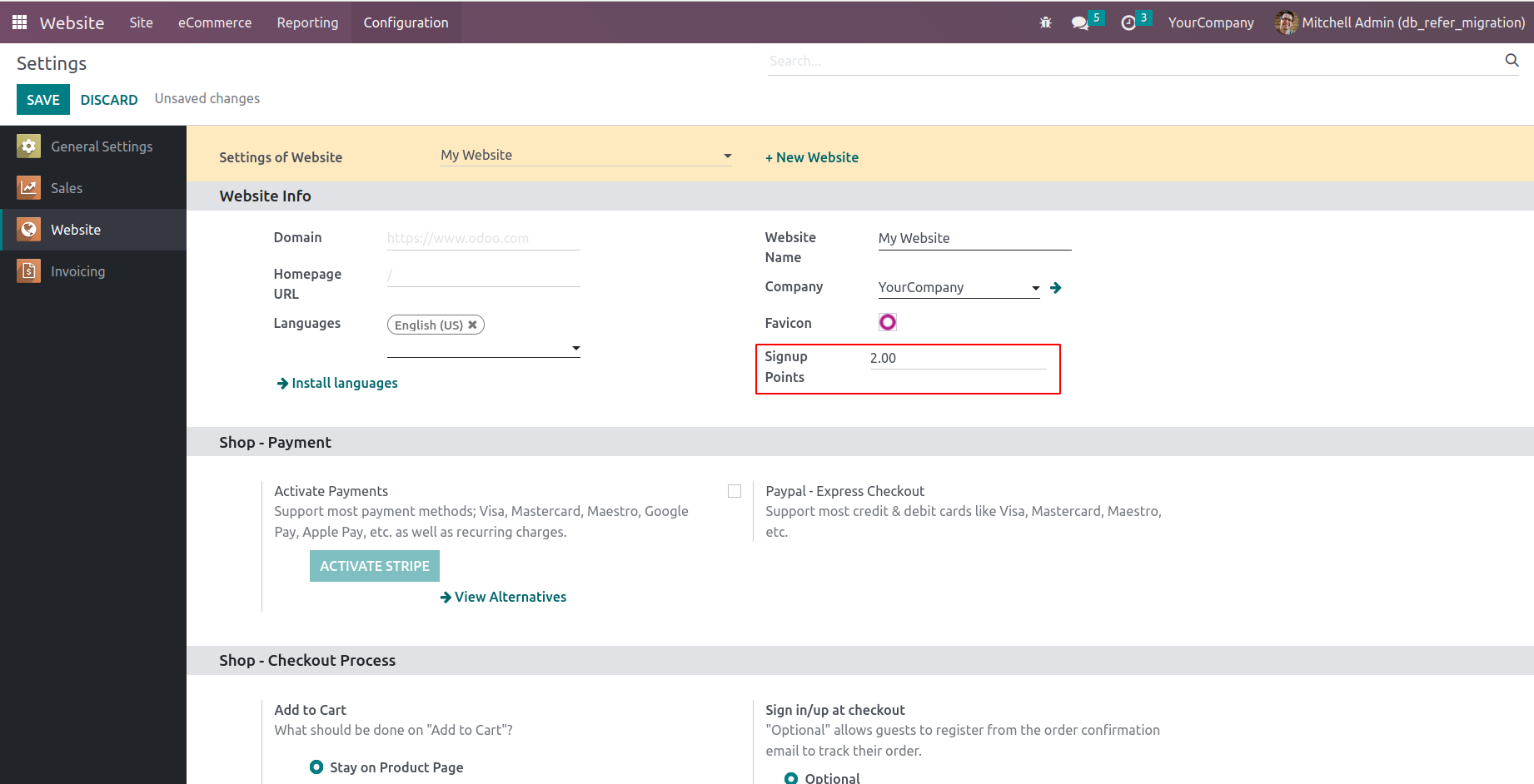Click the Company external link arrow
Image resolution: width=1534 pixels, height=784 pixels.
coord(1056,288)
